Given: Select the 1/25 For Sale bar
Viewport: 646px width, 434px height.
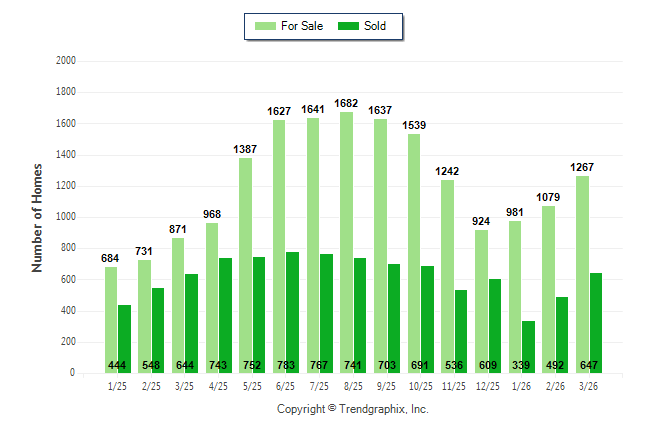Looking at the screenshot, I should pos(111,319).
